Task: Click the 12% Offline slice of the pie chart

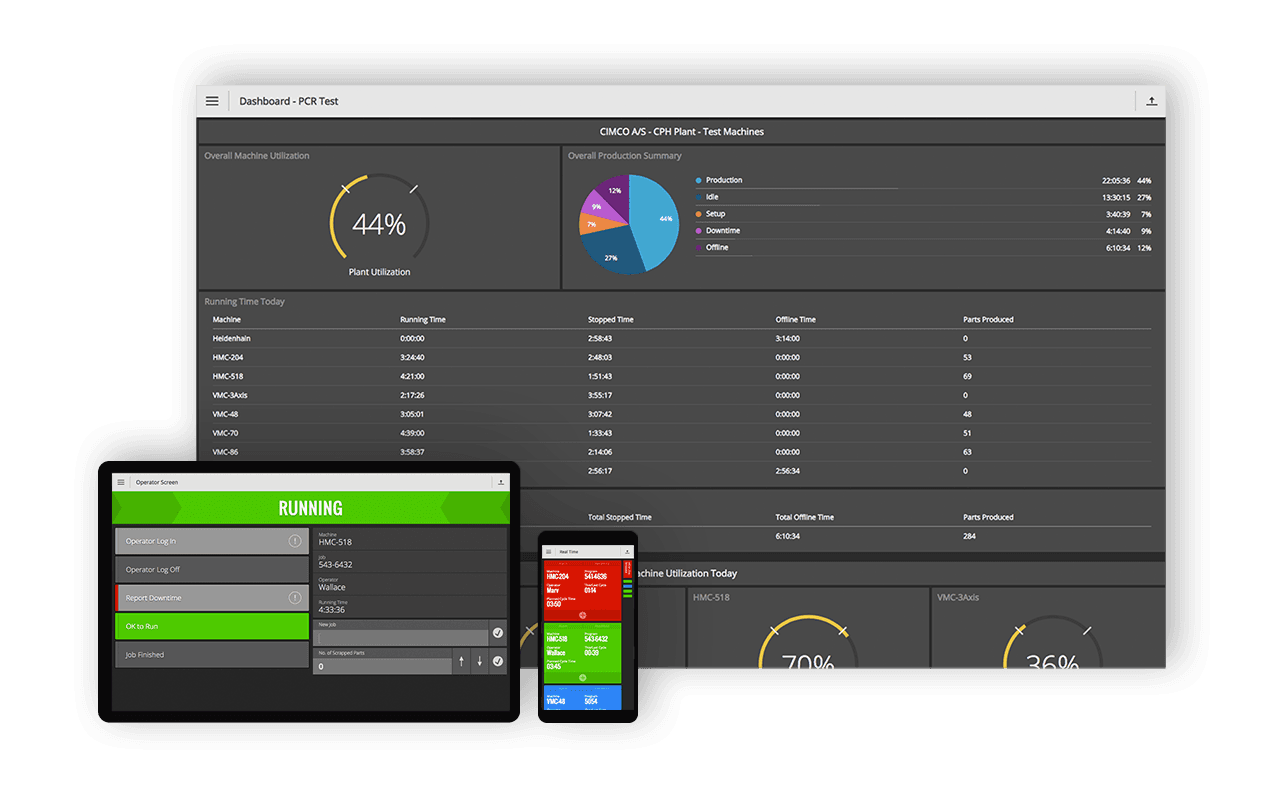Action: 614,192
